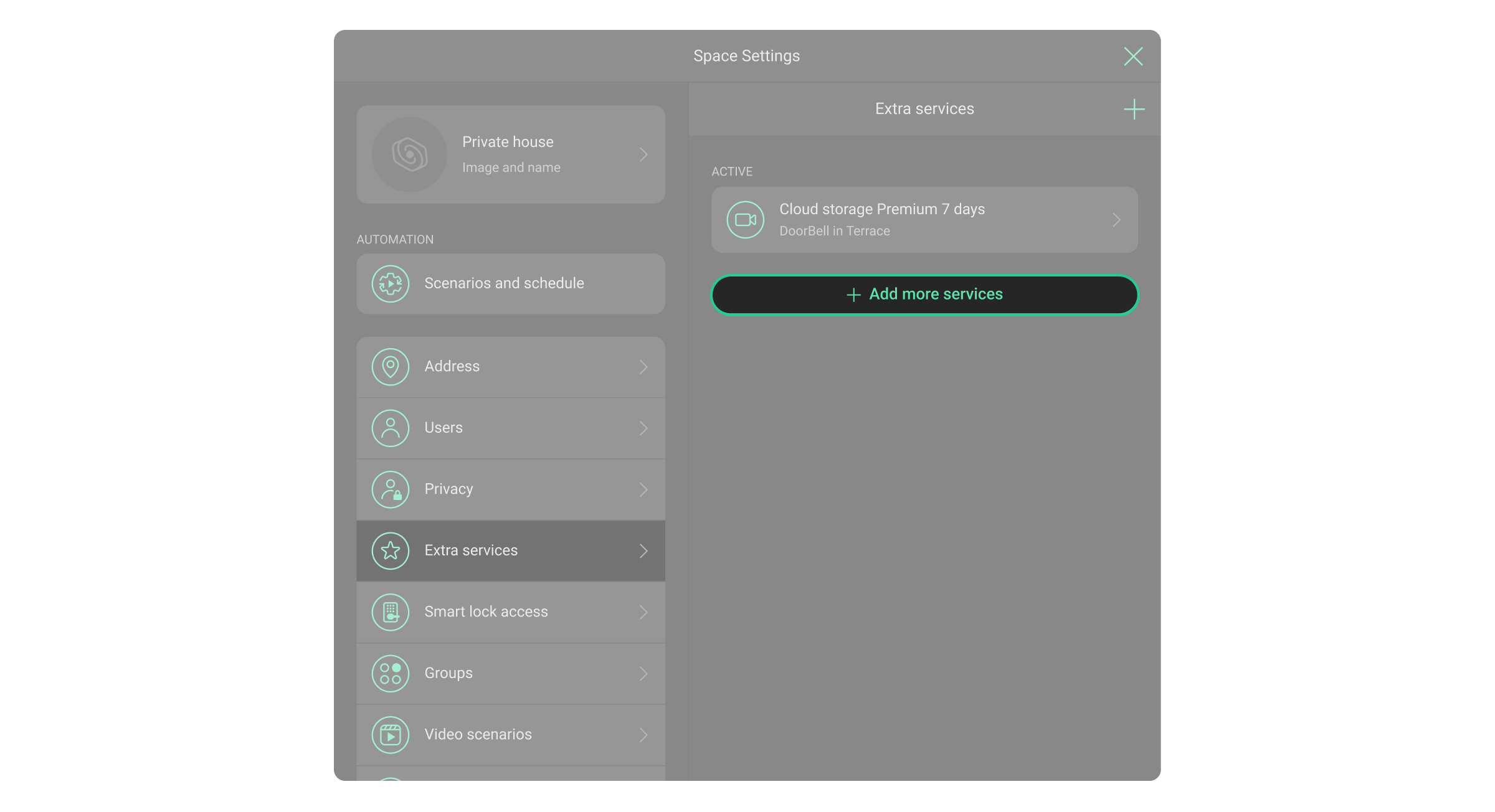Viewport: 1495px width, 812px height.
Task: Click the Groups four-circles icon
Action: pyautogui.click(x=390, y=673)
